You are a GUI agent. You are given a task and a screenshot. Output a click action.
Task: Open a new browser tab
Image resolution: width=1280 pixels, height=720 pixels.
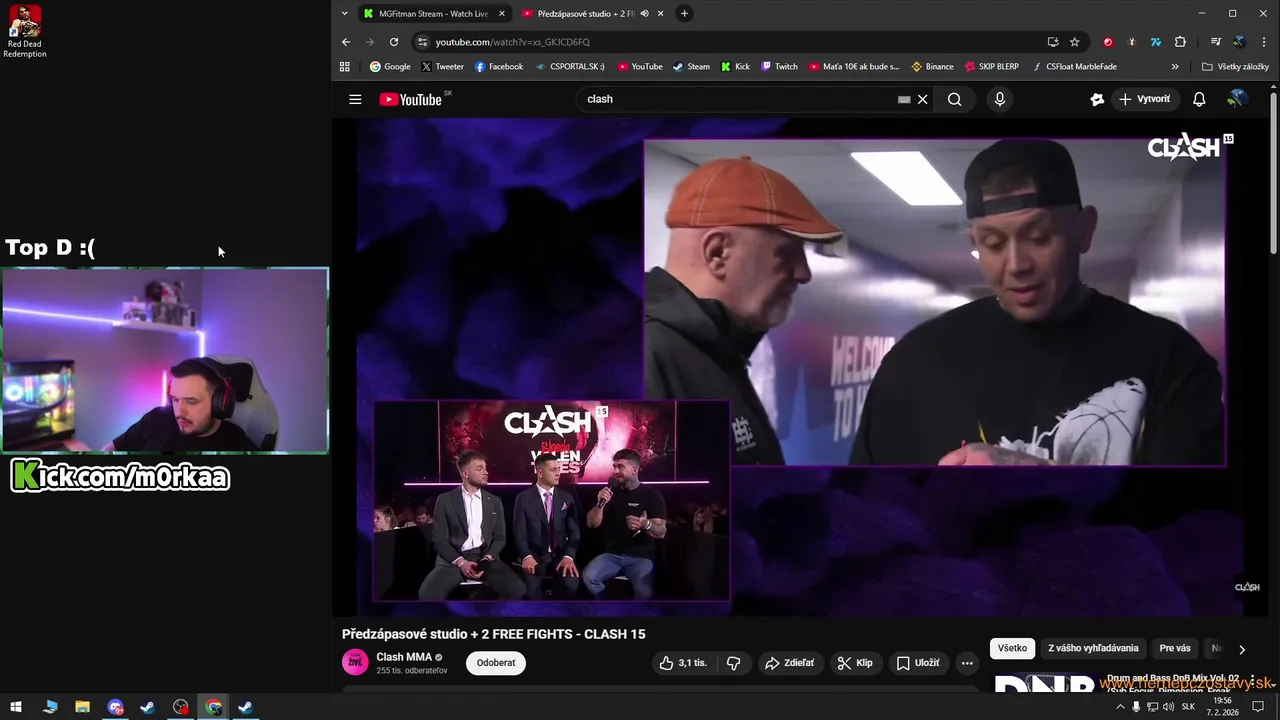(x=684, y=14)
